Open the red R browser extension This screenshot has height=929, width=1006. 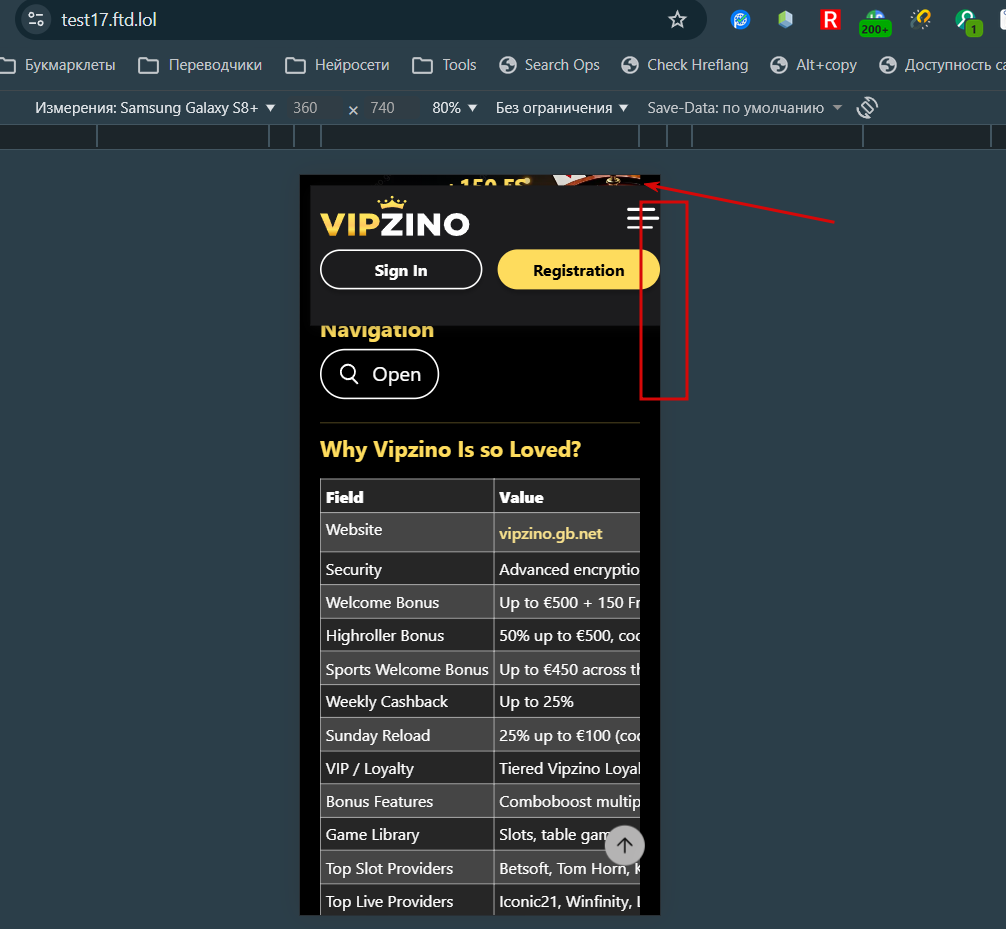tap(830, 20)
